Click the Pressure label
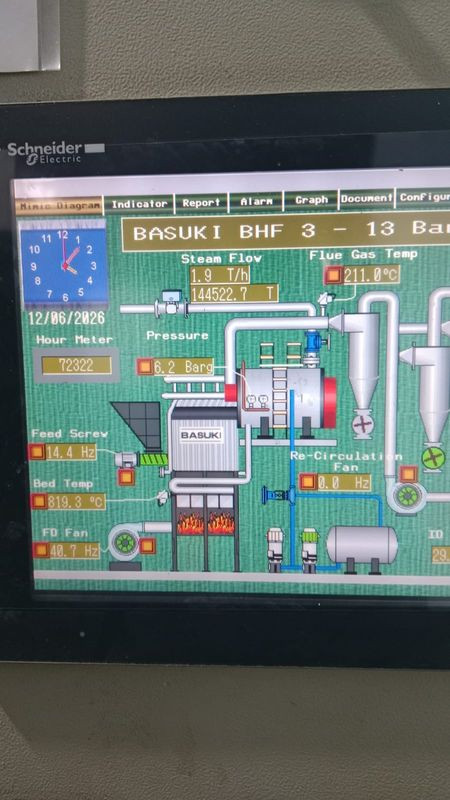The height and width of the screenshot is (800, 450). 177,336
